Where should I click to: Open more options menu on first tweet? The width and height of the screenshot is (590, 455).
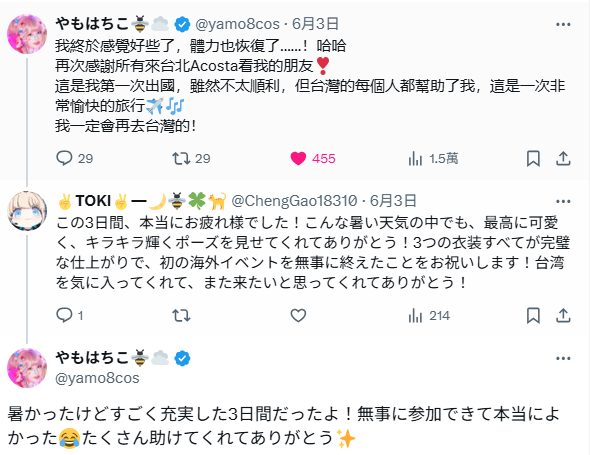click(x=563, y=24)
